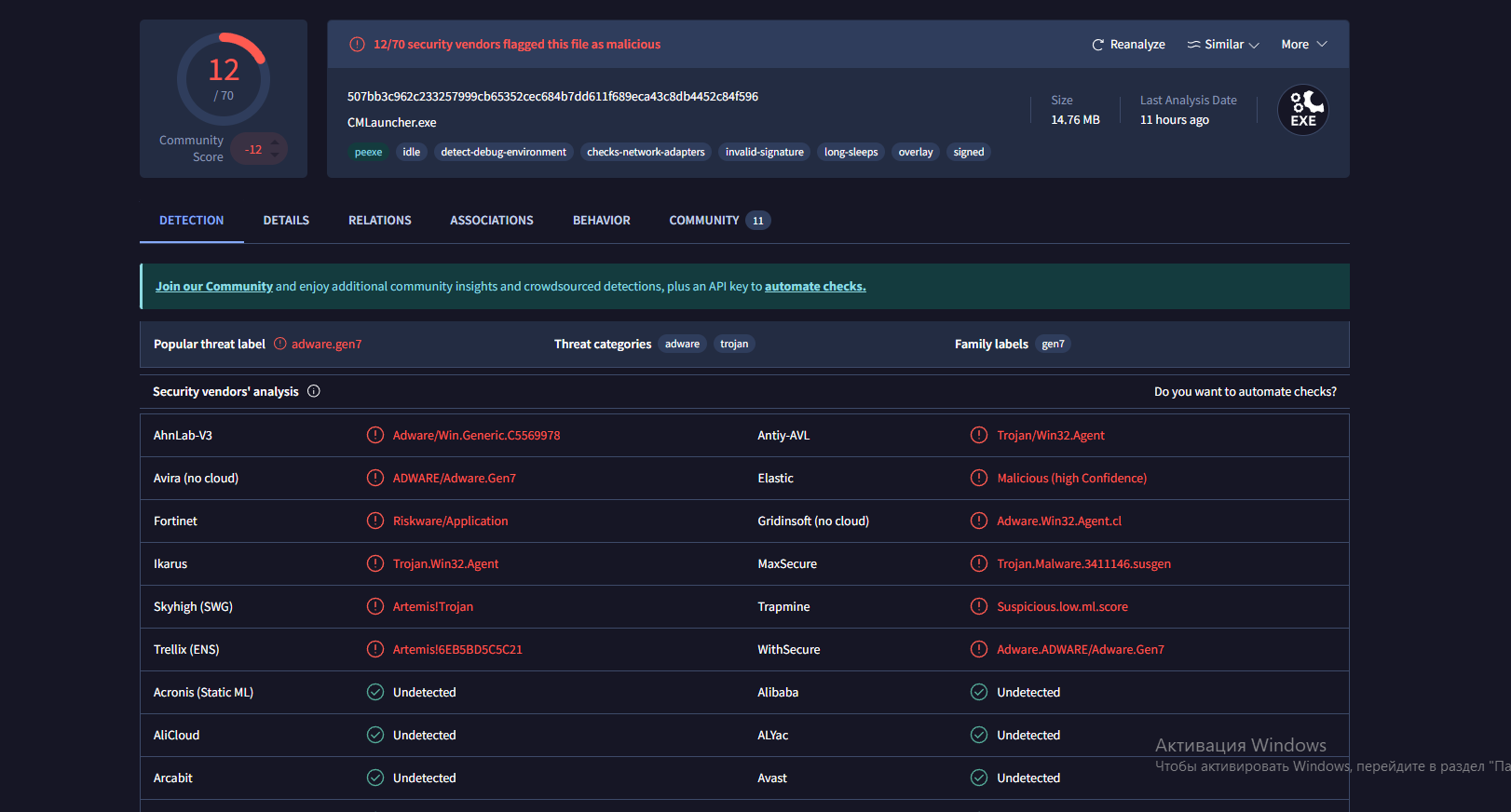Click Skyhigh (SWG) warning icon
Screen dimensions: 1511x812
coord(375,606)
